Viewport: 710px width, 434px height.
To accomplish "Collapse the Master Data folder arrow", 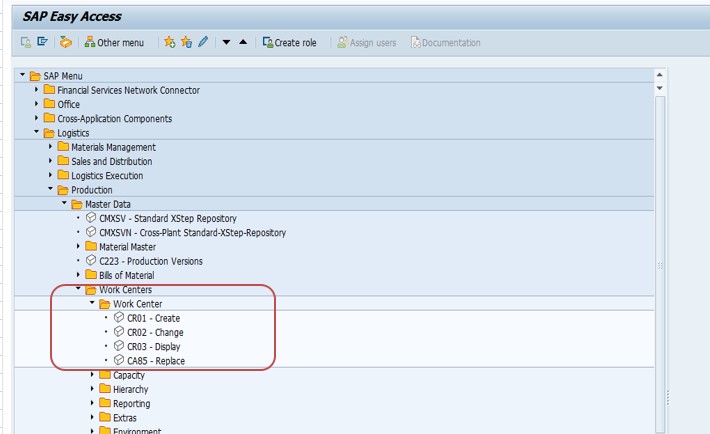I will (64, 203).
